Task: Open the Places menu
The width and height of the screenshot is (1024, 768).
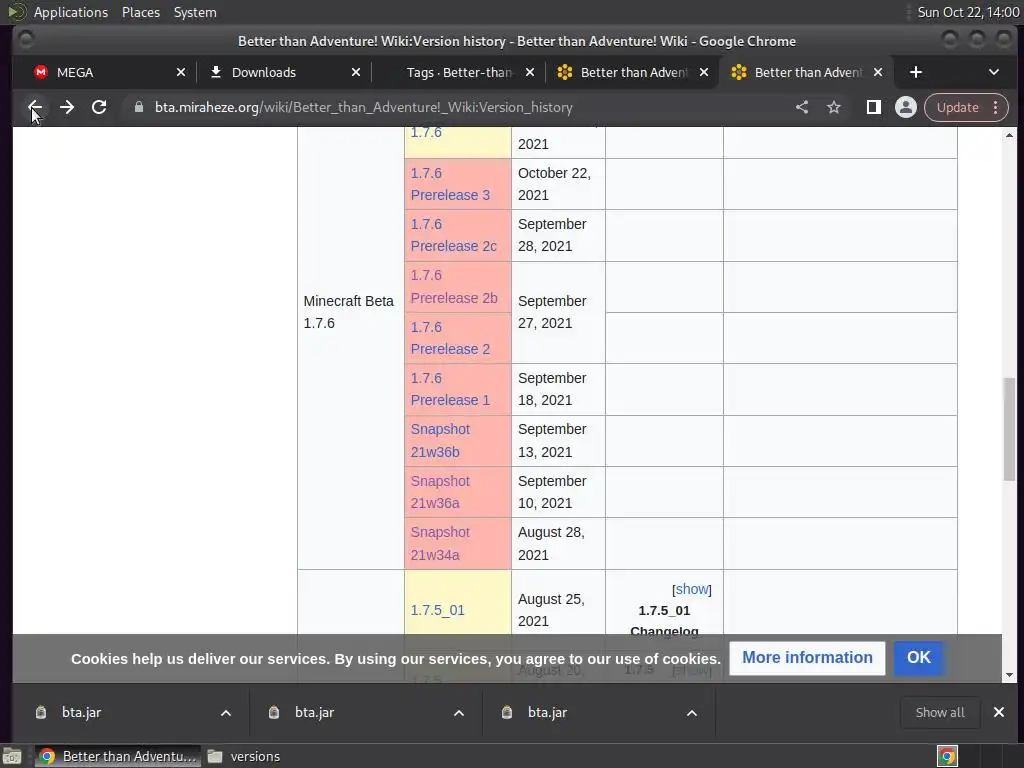Action: point(141,12)
